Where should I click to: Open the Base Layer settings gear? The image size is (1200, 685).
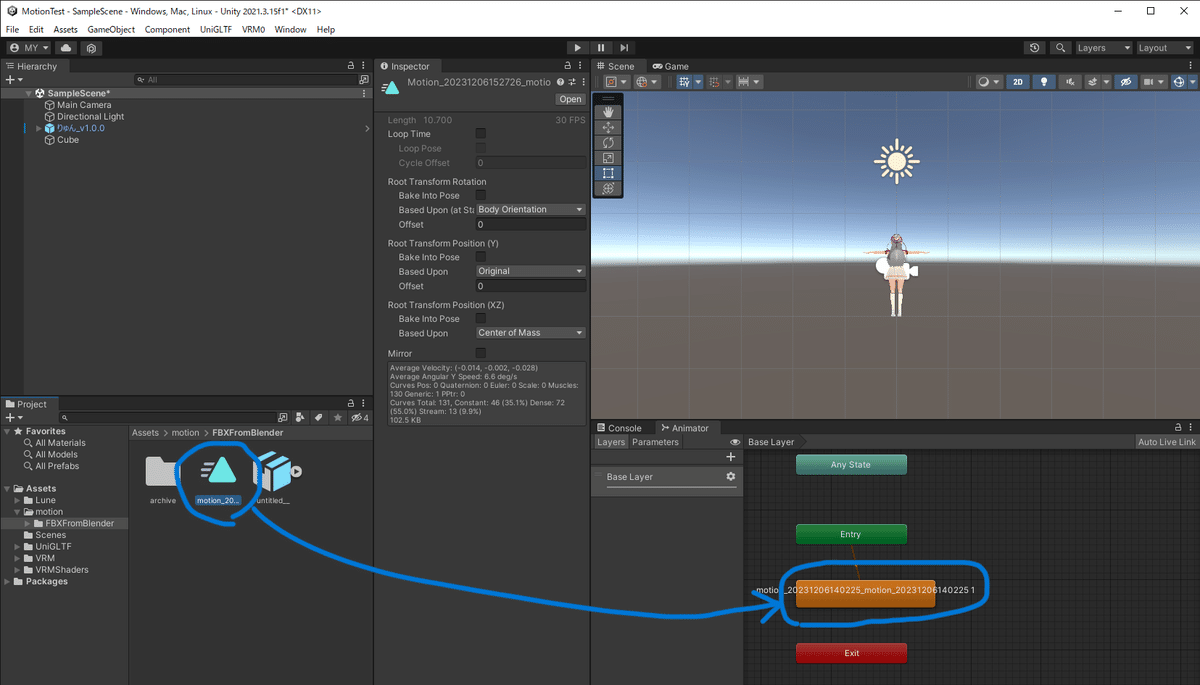tap(730, 477)
